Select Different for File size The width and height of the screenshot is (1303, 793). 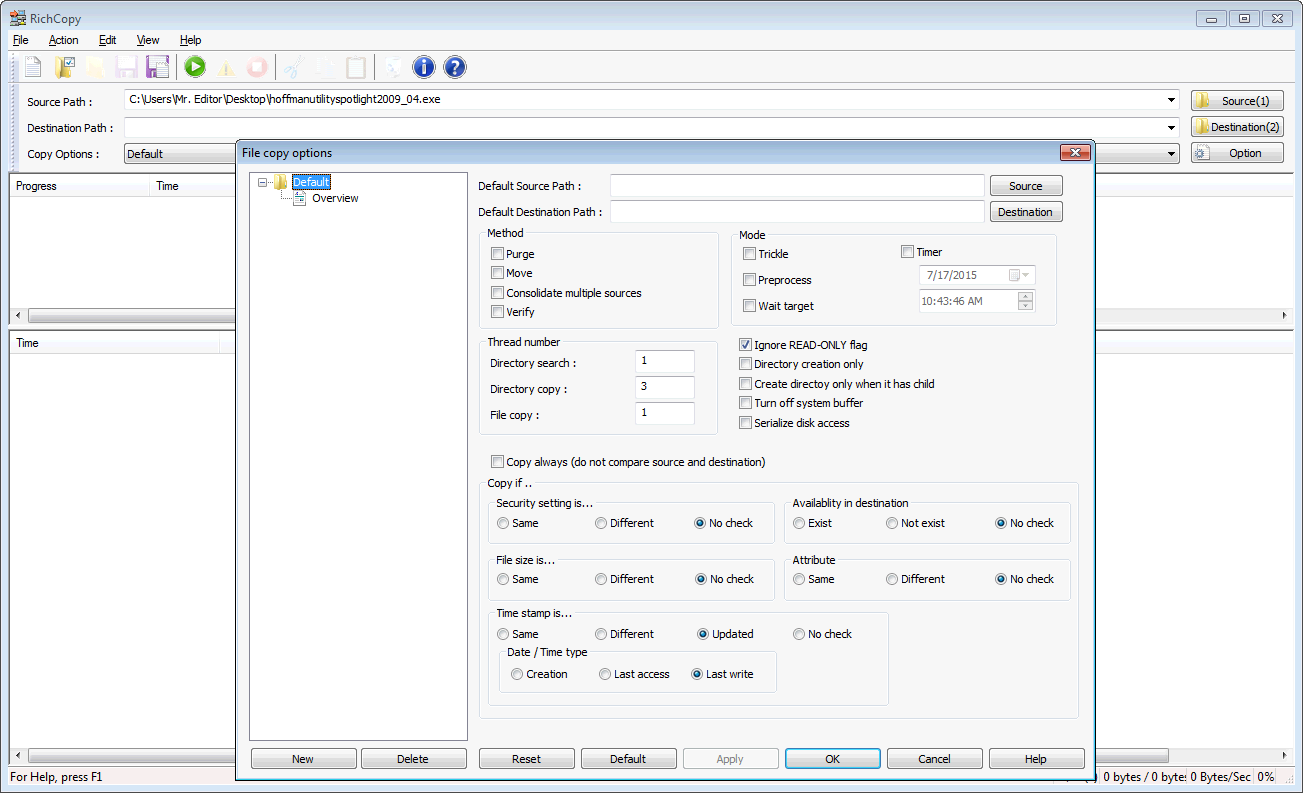pyautogui.click(x=600, y=579)
